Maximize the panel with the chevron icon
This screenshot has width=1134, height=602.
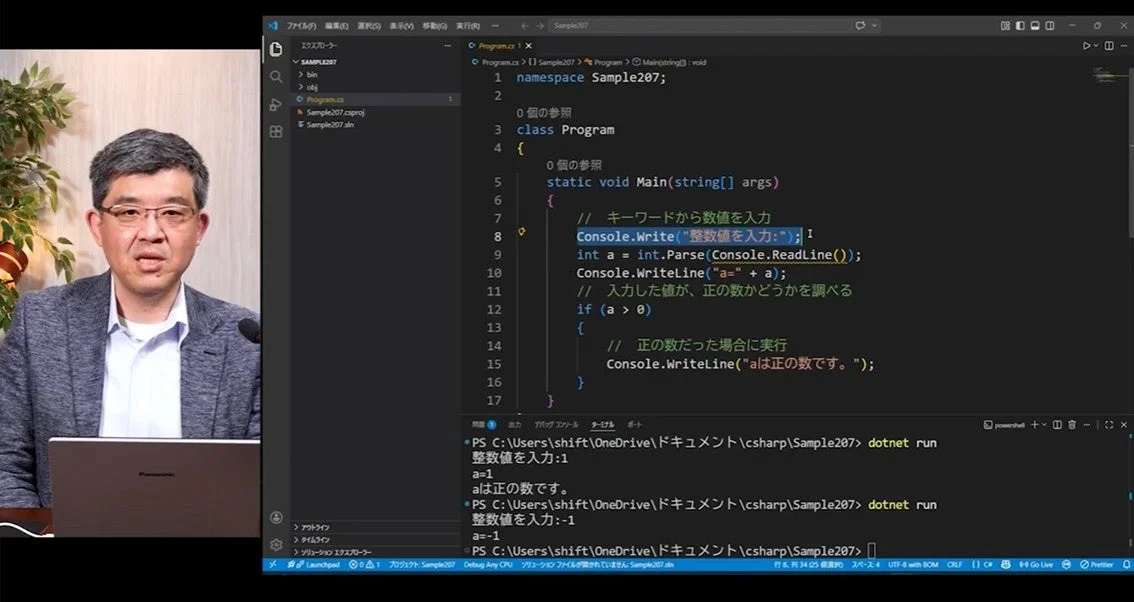pos(1109,424)
